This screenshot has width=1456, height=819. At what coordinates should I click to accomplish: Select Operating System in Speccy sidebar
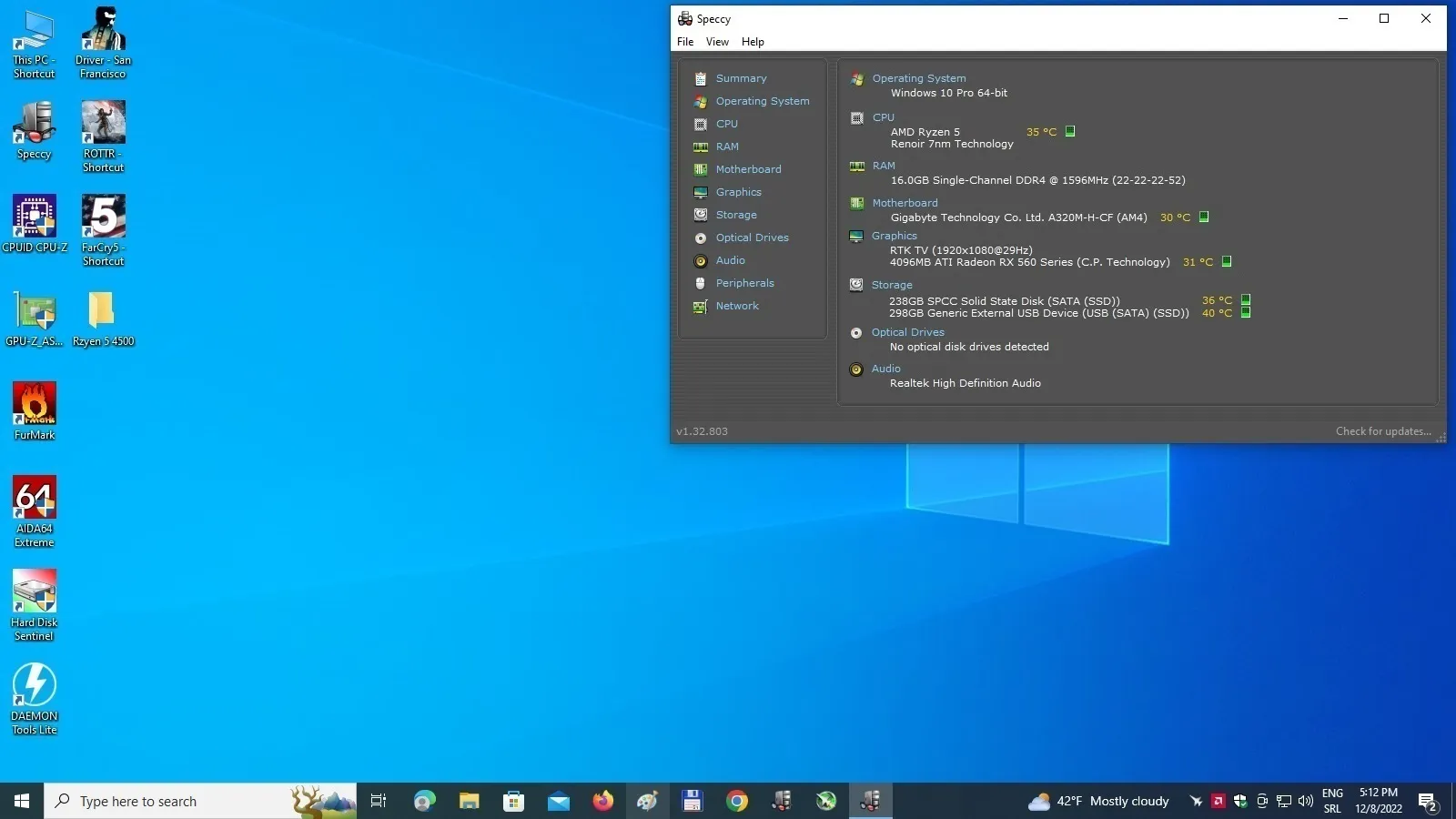(762, 101)
